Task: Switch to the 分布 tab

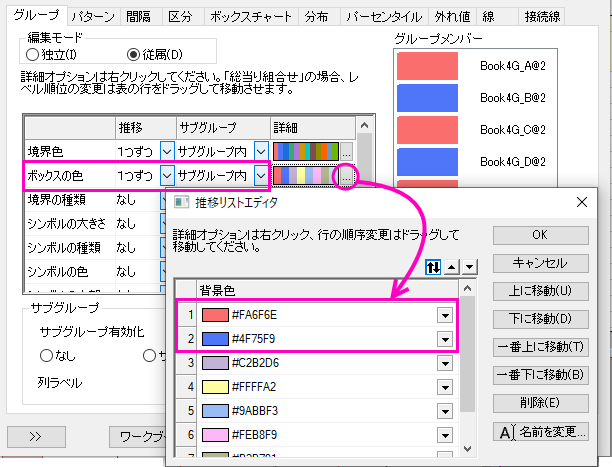Action: point(317,17)
